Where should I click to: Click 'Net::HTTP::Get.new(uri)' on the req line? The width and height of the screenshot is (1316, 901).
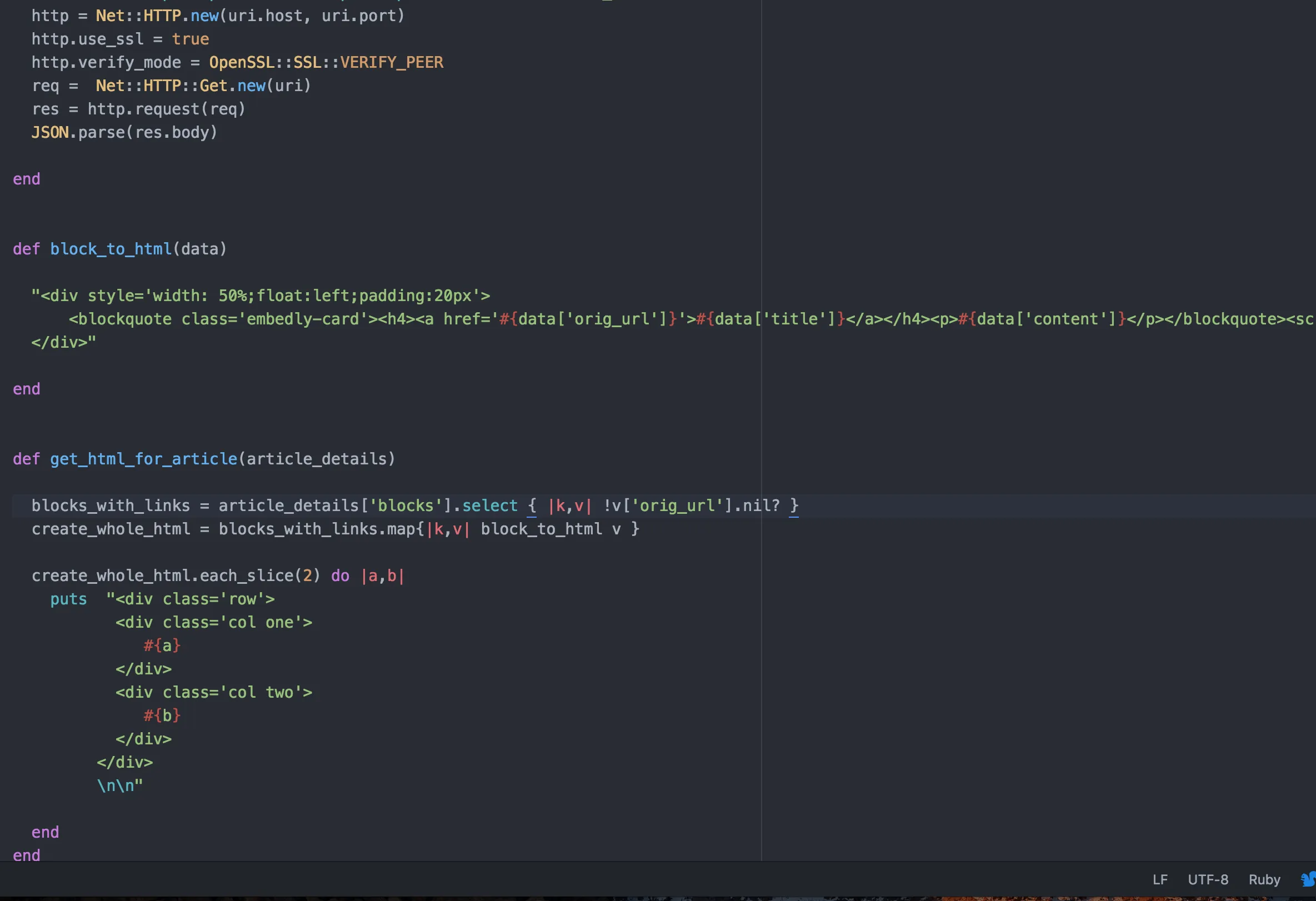click(x=203, y=86)
